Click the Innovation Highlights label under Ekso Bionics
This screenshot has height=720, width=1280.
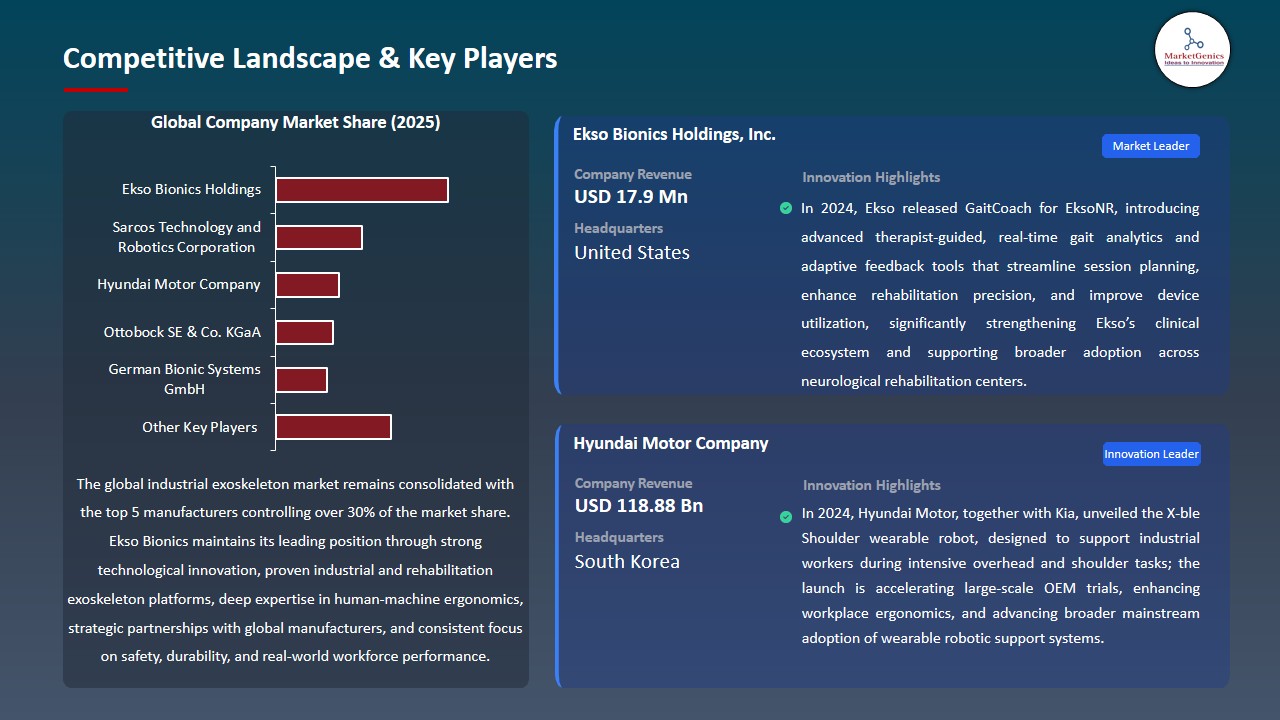(870, 177)
